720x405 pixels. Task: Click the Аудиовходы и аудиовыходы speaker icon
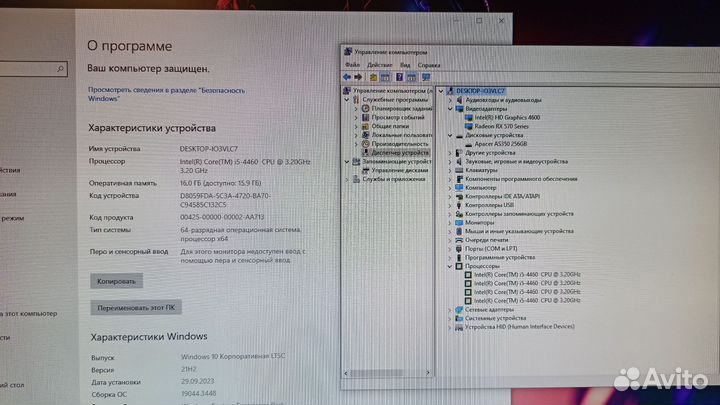[x=459, y=100]
